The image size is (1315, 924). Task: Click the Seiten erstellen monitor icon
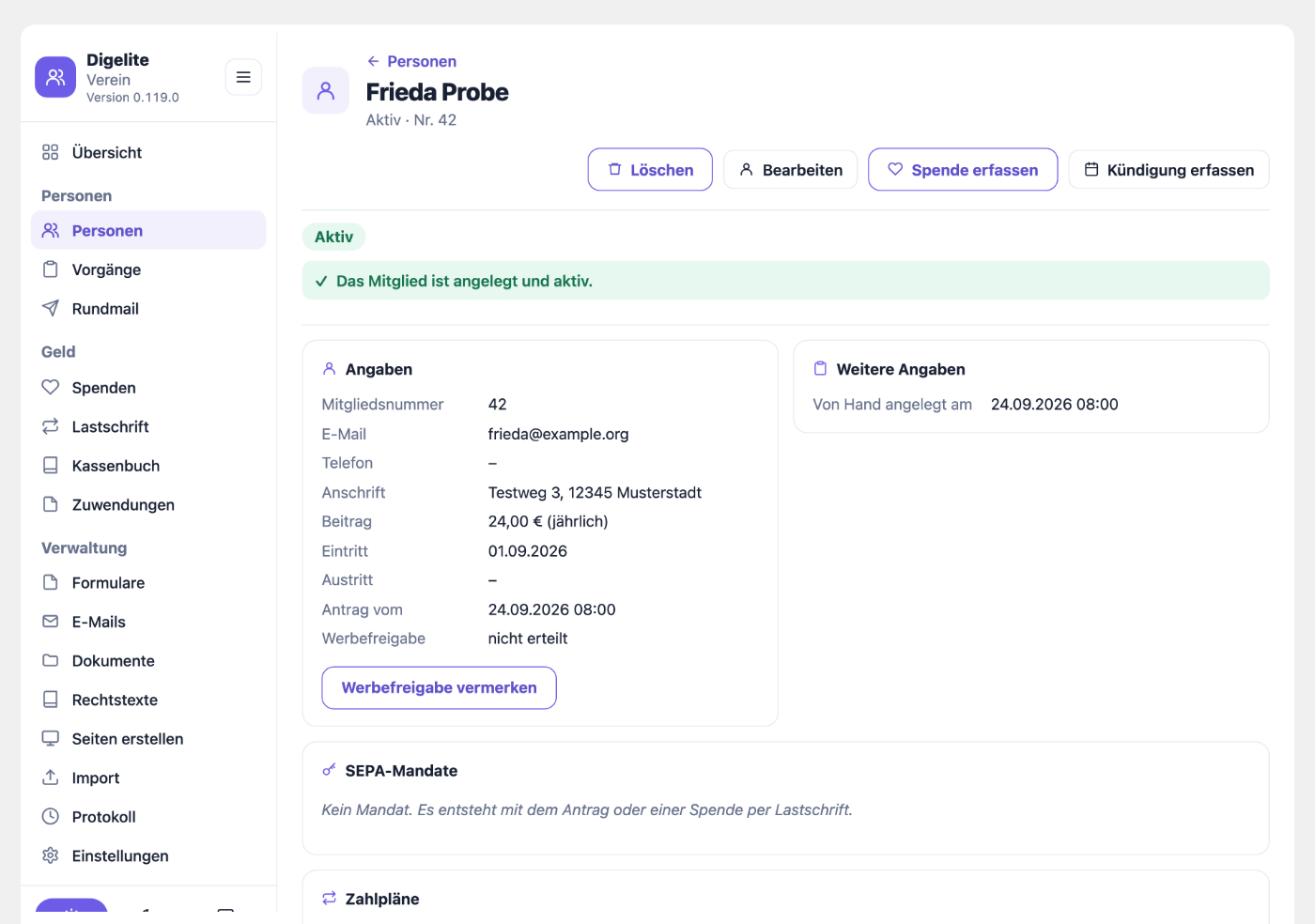[51, 738]
